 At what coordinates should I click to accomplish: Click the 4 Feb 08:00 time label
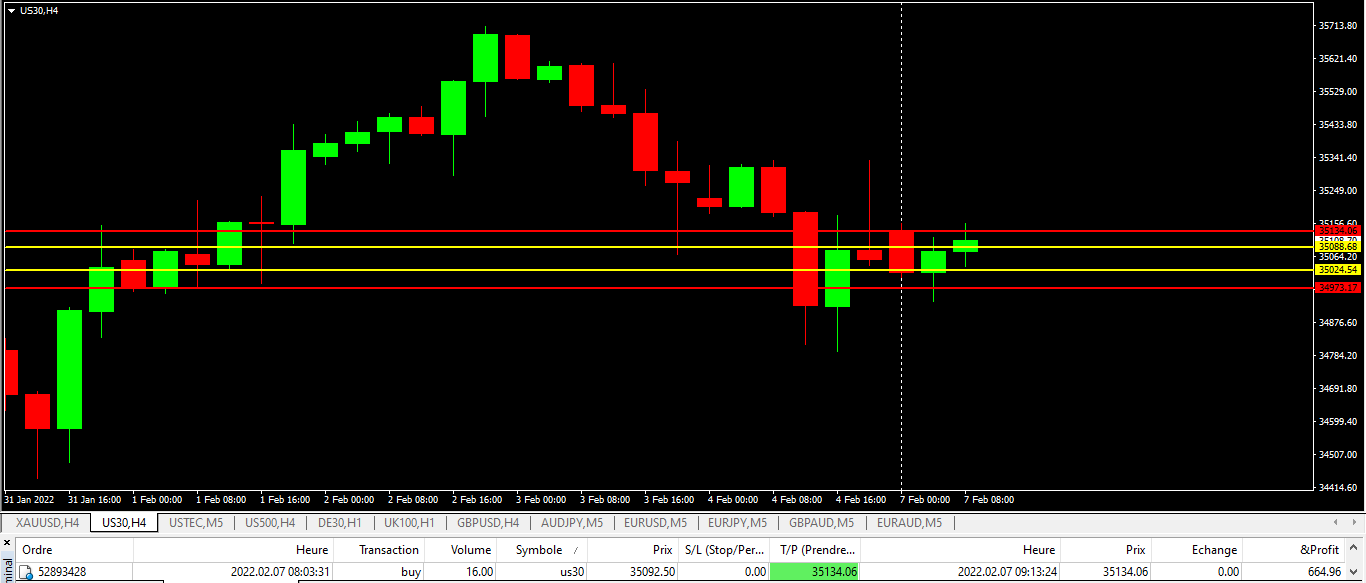coord(797,499)
